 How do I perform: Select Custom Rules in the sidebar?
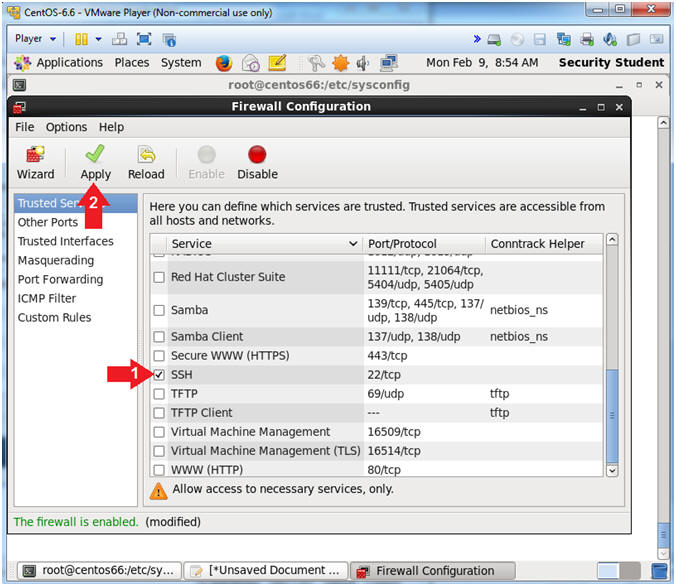[x=76, y=318]
